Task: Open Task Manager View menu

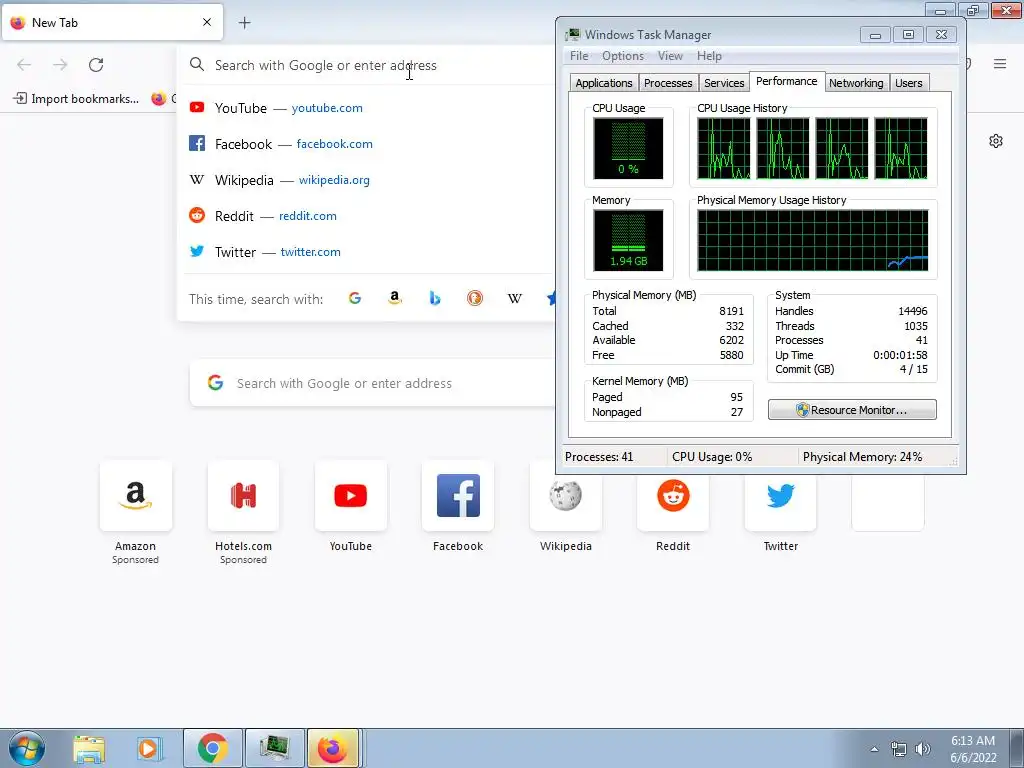Action: [670, 56]
